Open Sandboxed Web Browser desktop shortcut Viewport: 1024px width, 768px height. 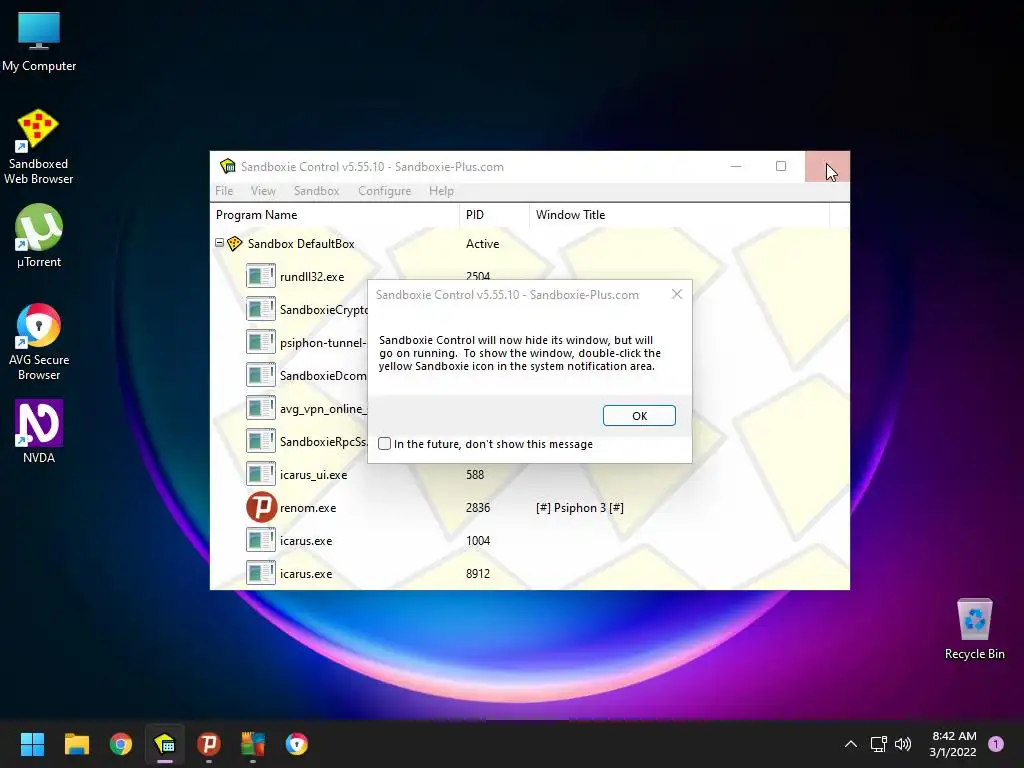pyautogui.click(x=38, y=146)
